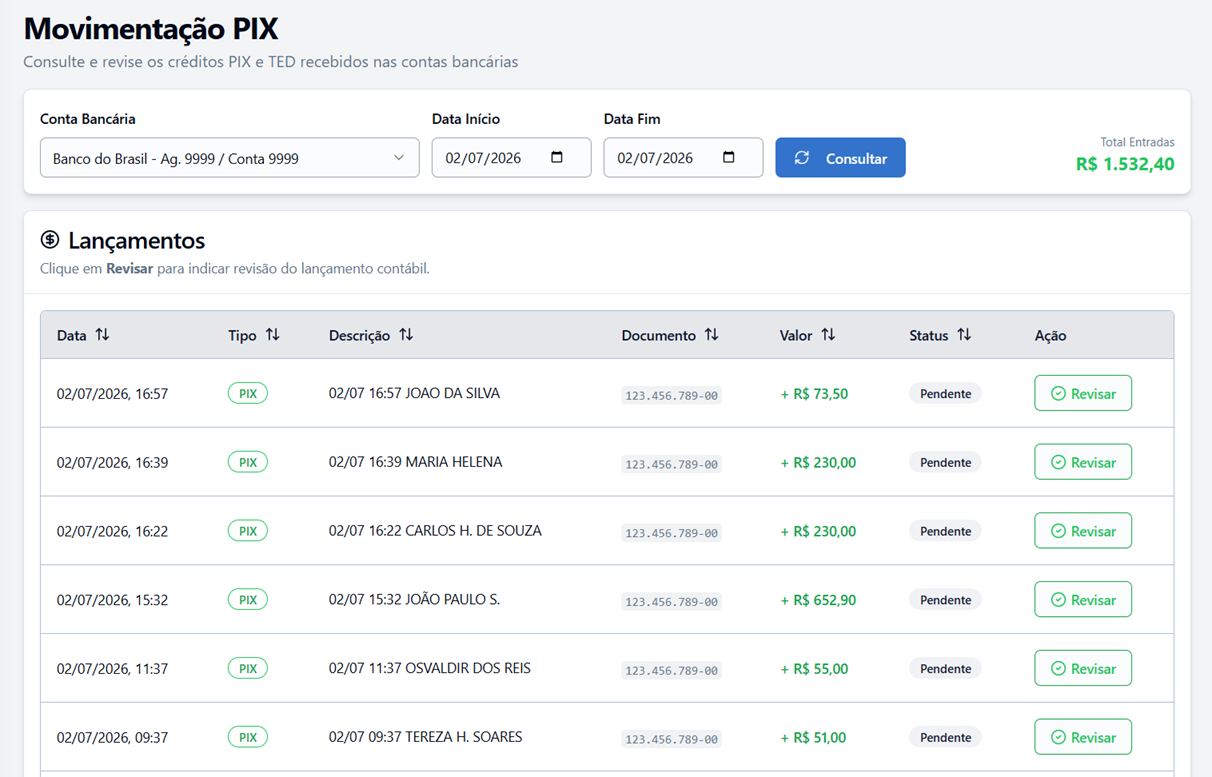Image resolution: width=1212 pixels, height=777 pixels.
Task: Open the Conta Bancária dropdown
Action: 230,158
